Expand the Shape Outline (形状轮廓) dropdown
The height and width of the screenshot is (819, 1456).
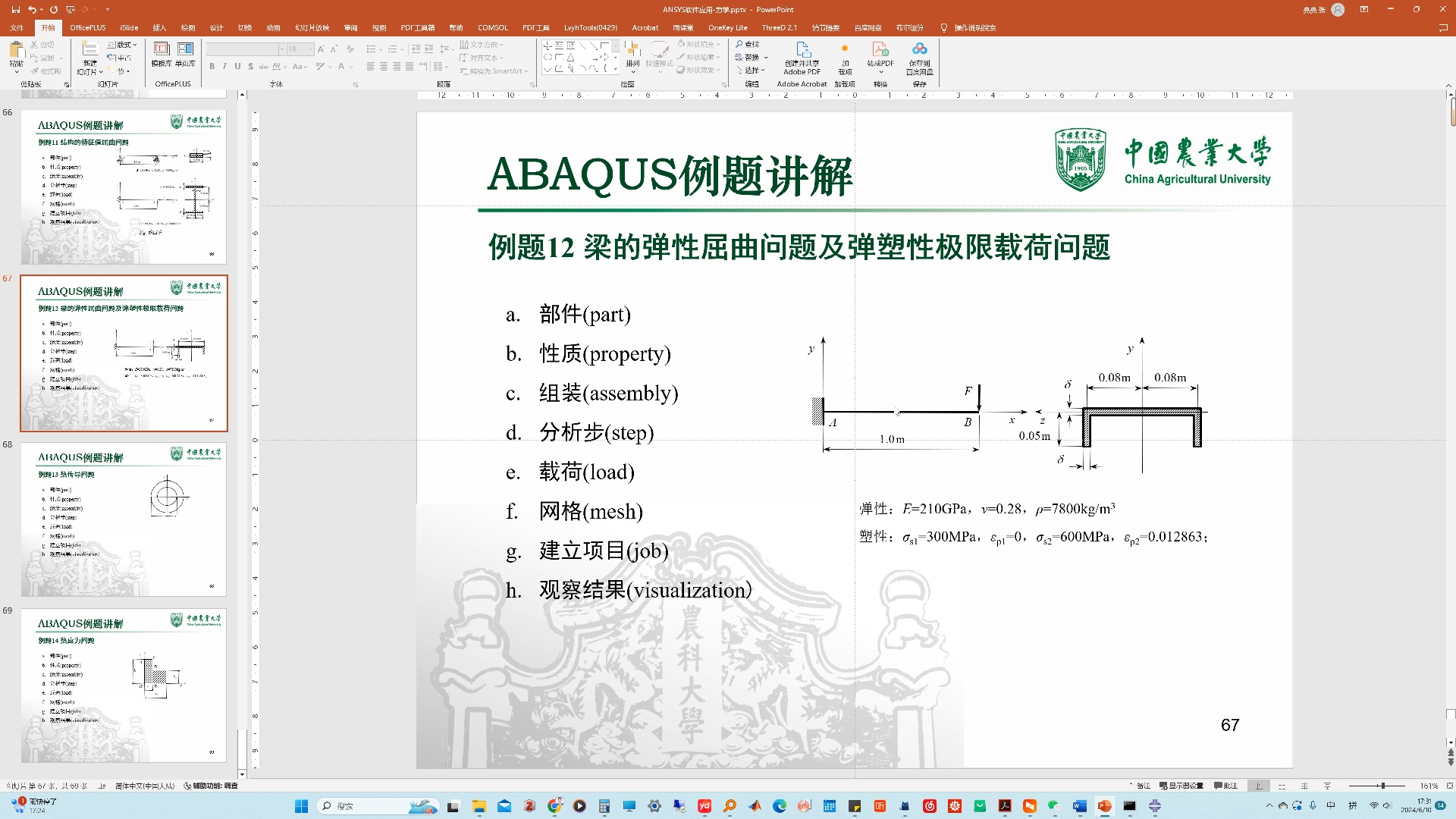(x=698, y=57)
